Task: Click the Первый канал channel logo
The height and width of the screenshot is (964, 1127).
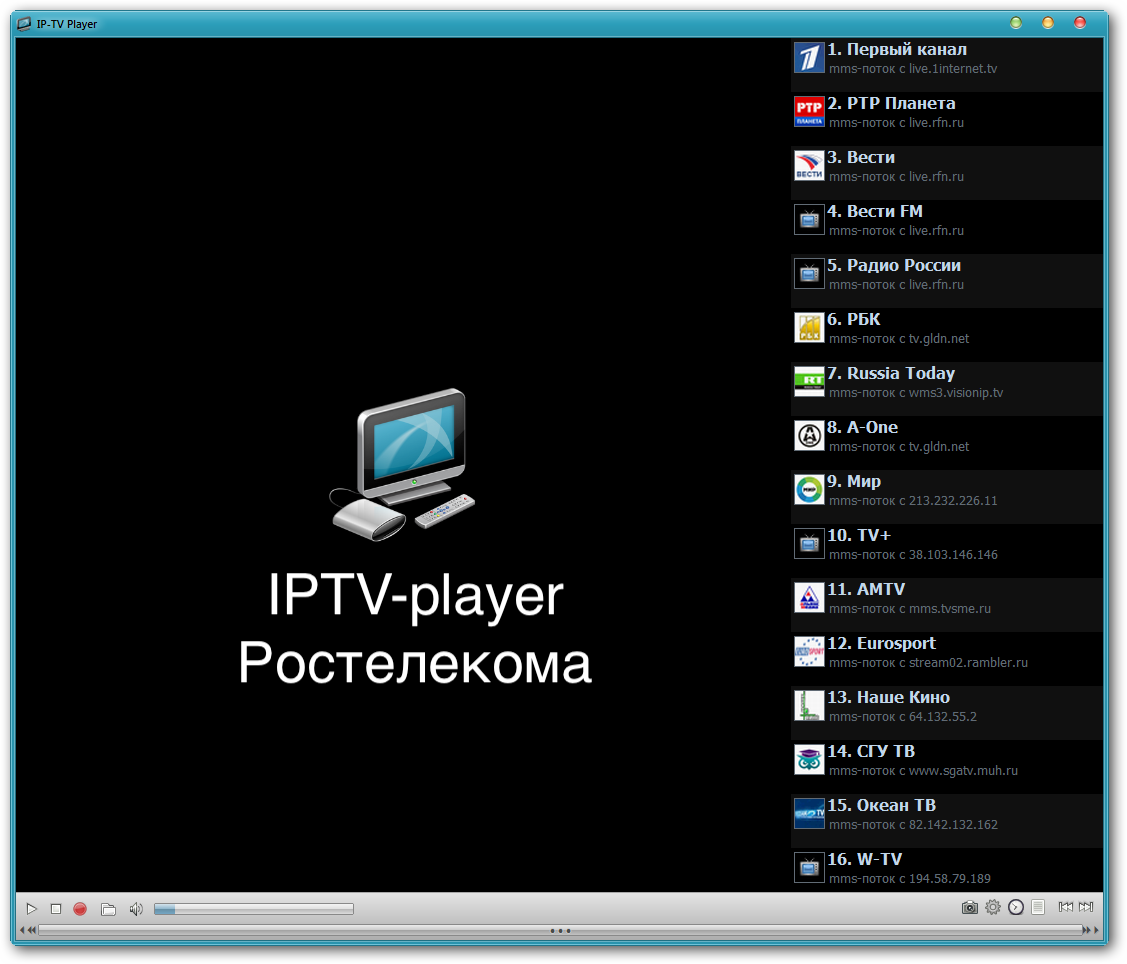Action: 809,58
